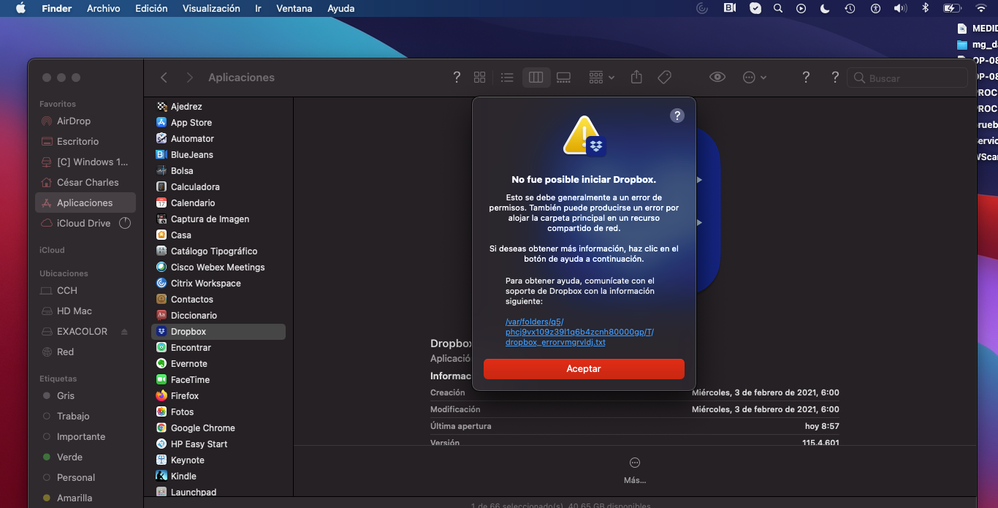Switch Finder to icon view
Screen dimensions: 998x508
tap(479, 77)
